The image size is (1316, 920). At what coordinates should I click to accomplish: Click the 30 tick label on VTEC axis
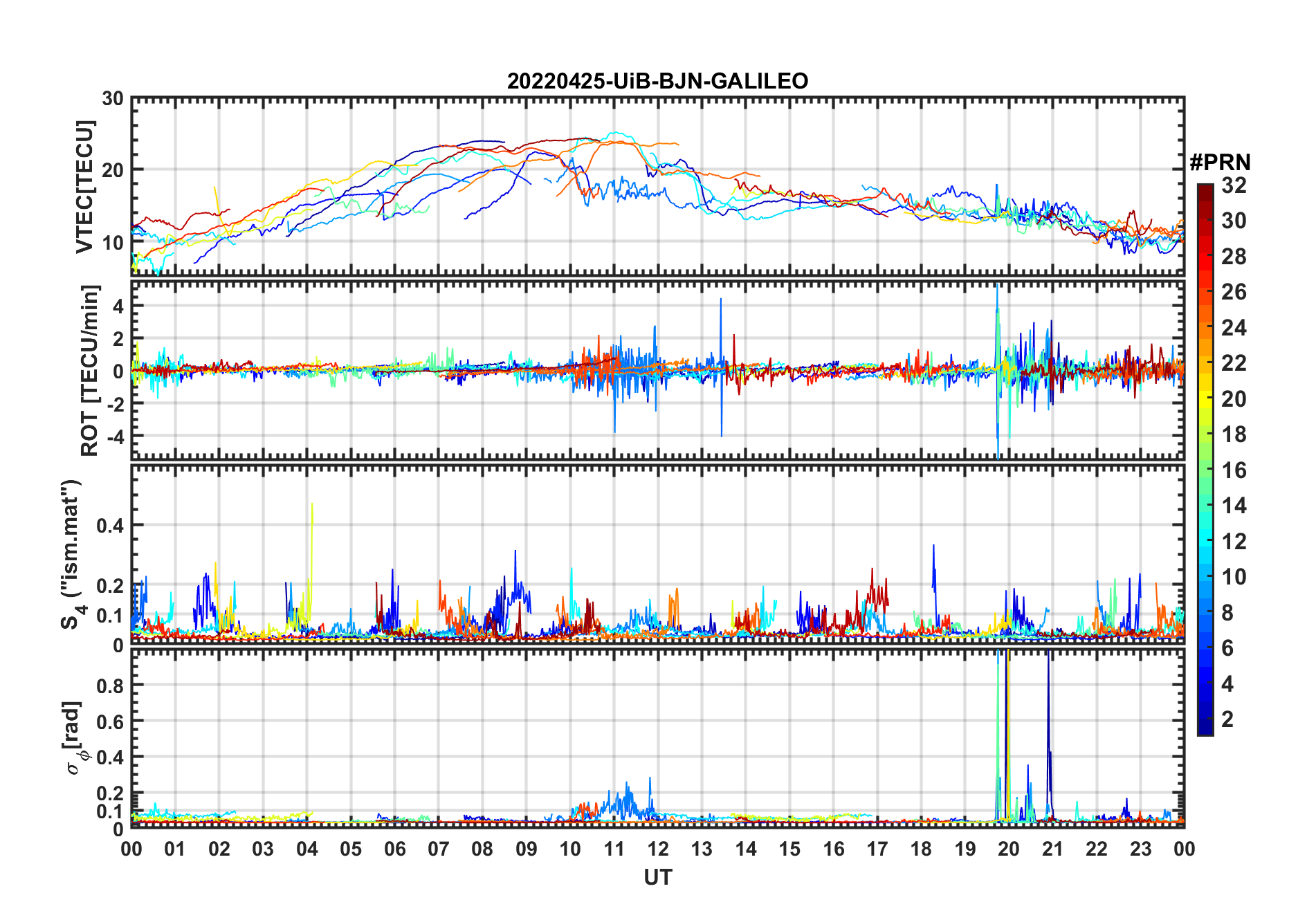coord(113,99)
